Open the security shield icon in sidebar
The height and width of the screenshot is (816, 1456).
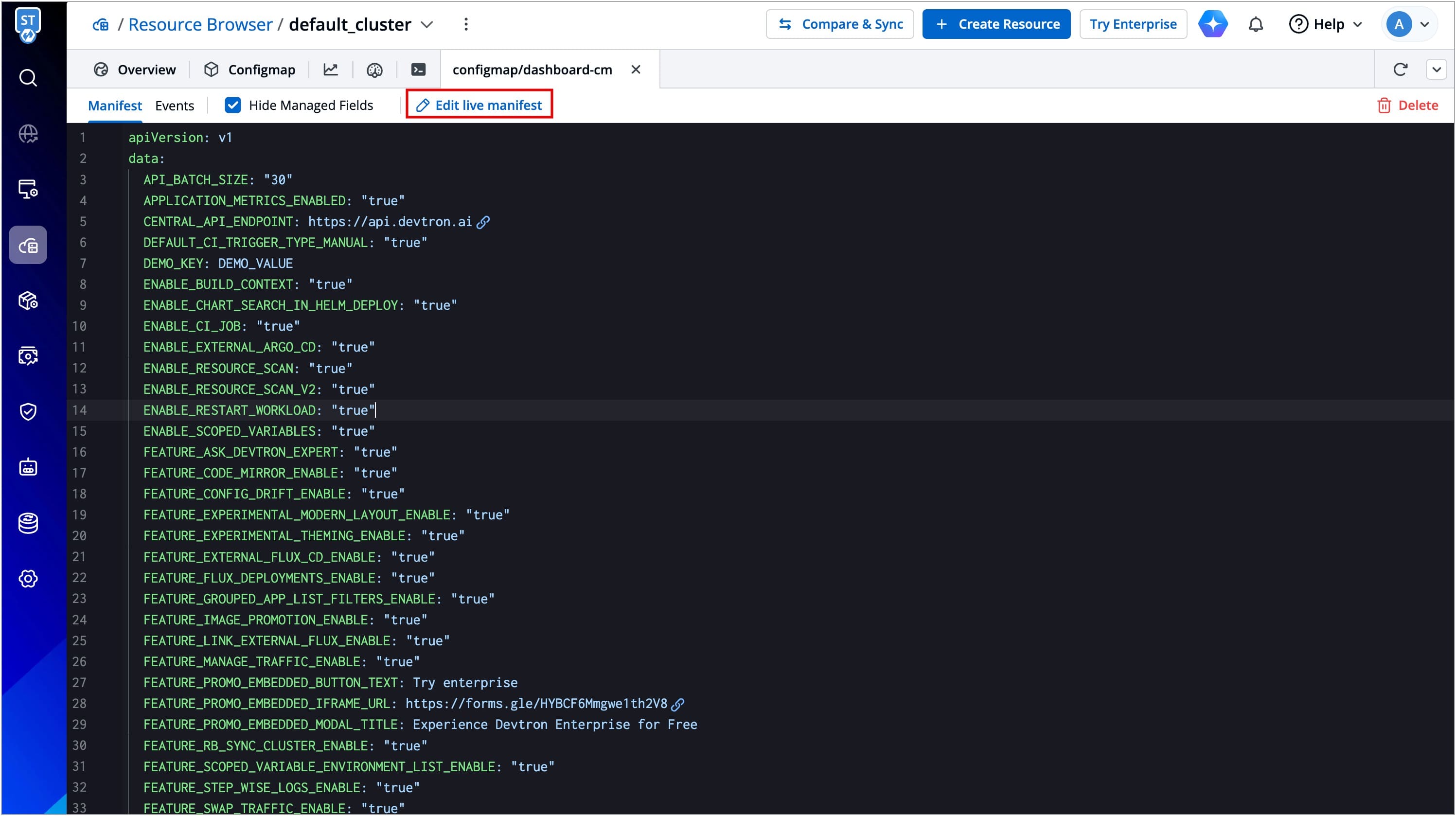pyautogui.click(x=28, y=411)
